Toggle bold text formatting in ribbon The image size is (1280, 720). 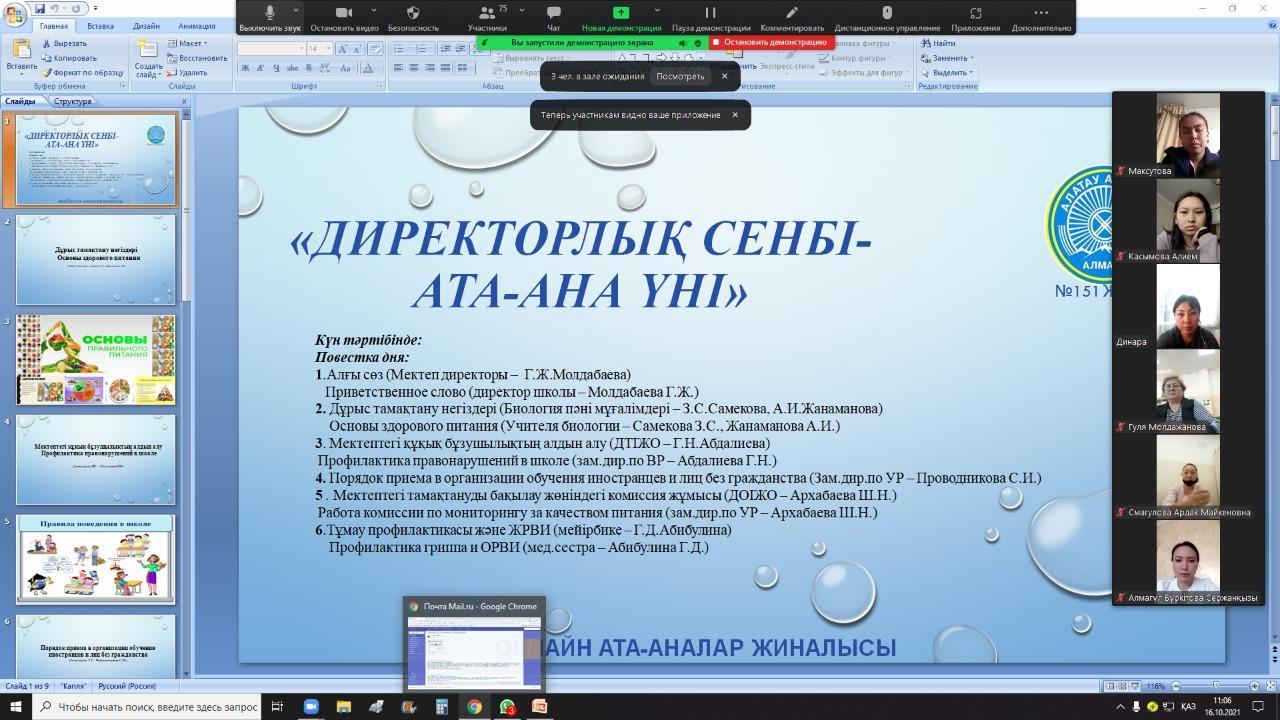click(x=245, y=68)
